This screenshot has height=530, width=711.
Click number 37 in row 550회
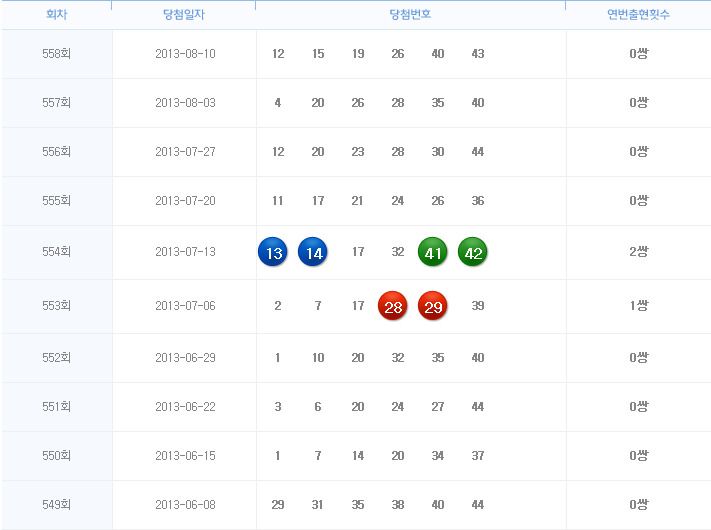pos(477,456)
